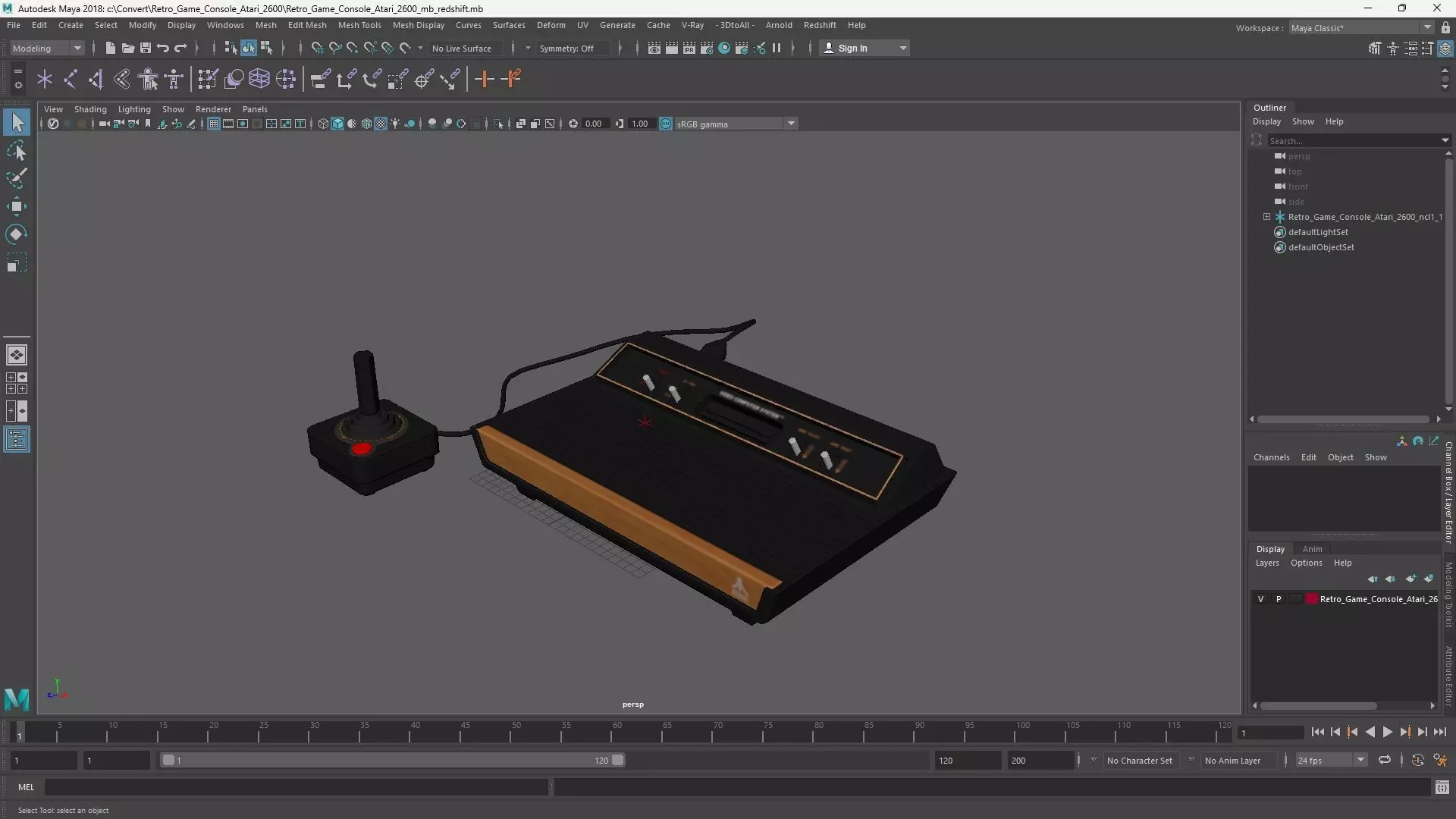Image resolution: width=1456 pixels, height=819 pixels.
Task: Toggle loop playback icon
Action: coord(1385,760)
